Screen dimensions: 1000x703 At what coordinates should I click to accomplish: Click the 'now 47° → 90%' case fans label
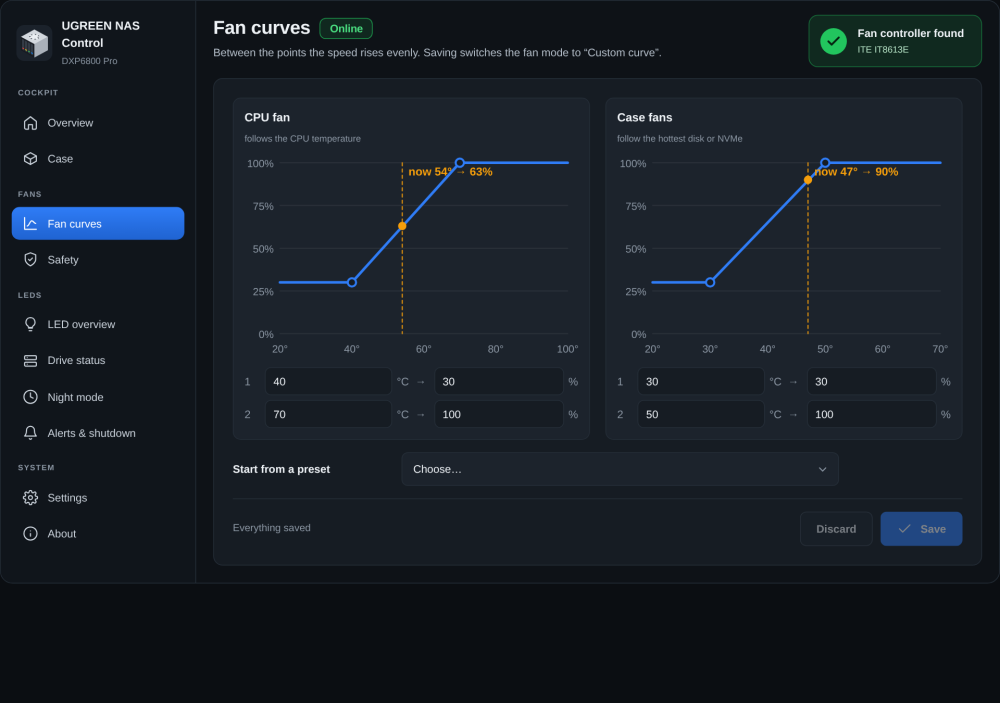click(856, 172)
